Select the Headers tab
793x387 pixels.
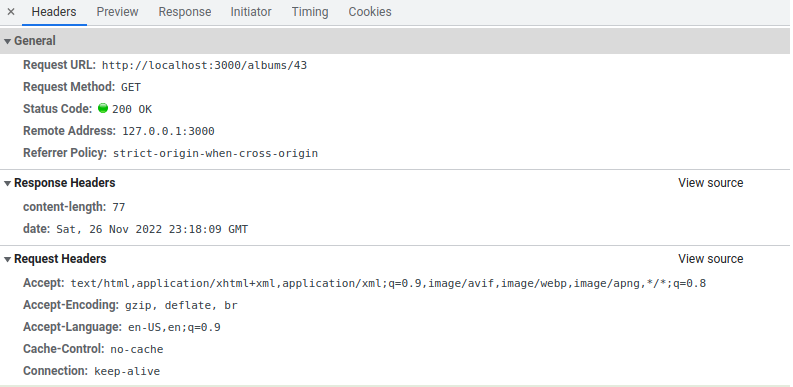tap(54, 12)
